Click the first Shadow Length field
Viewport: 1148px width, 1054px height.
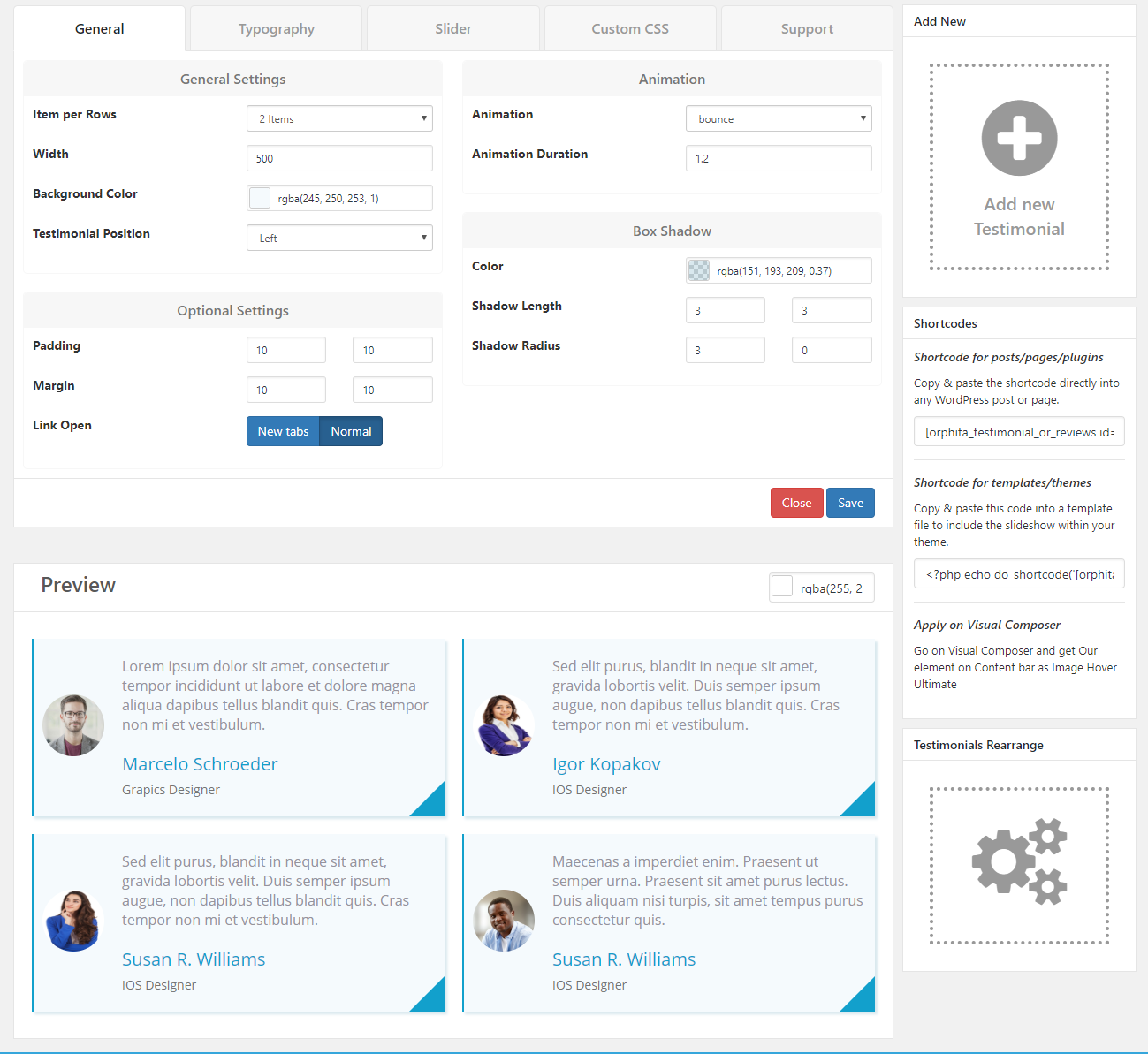(726, 310)
